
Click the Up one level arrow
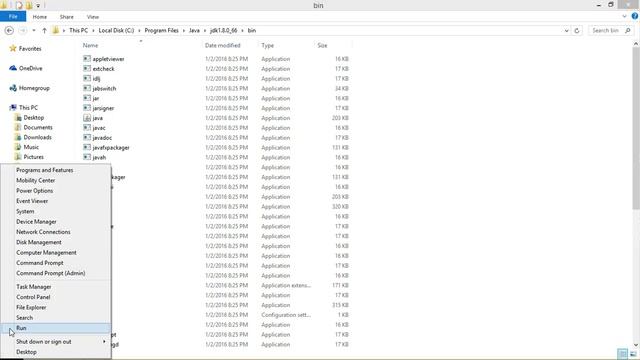44,31
